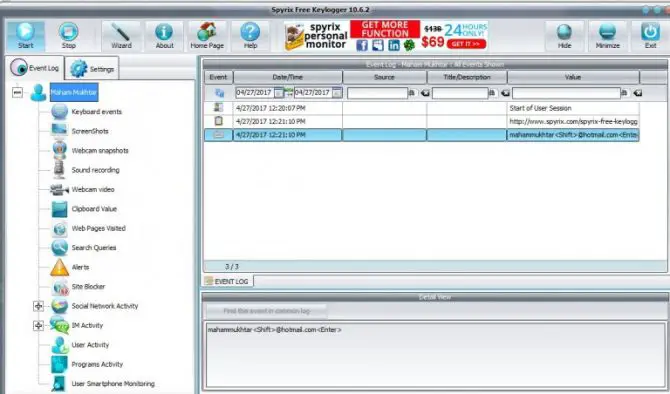This screenshot has height=394, width=670.
Task: Open the Wizard tool
Action: point(121,36)
